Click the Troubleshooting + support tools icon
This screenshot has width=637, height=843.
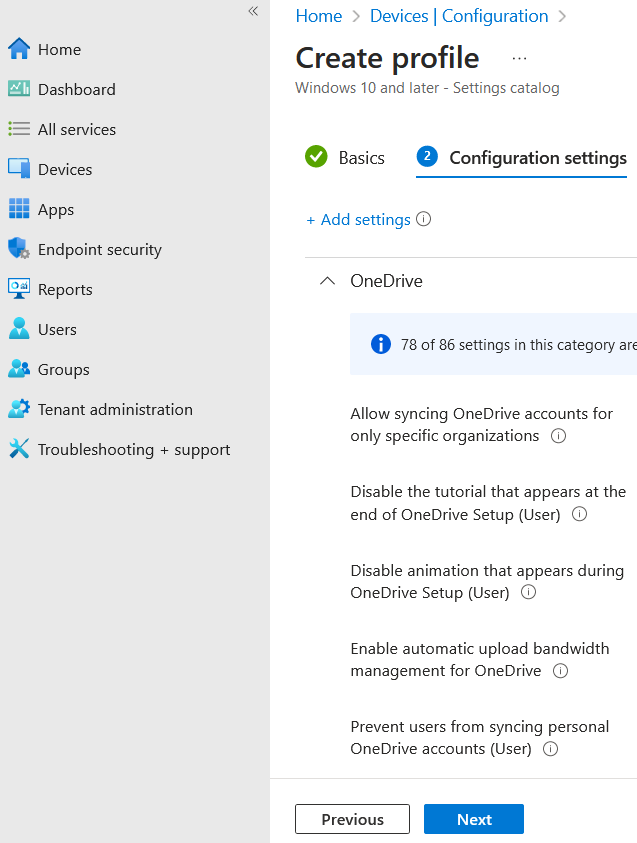[x=19, y=449]
